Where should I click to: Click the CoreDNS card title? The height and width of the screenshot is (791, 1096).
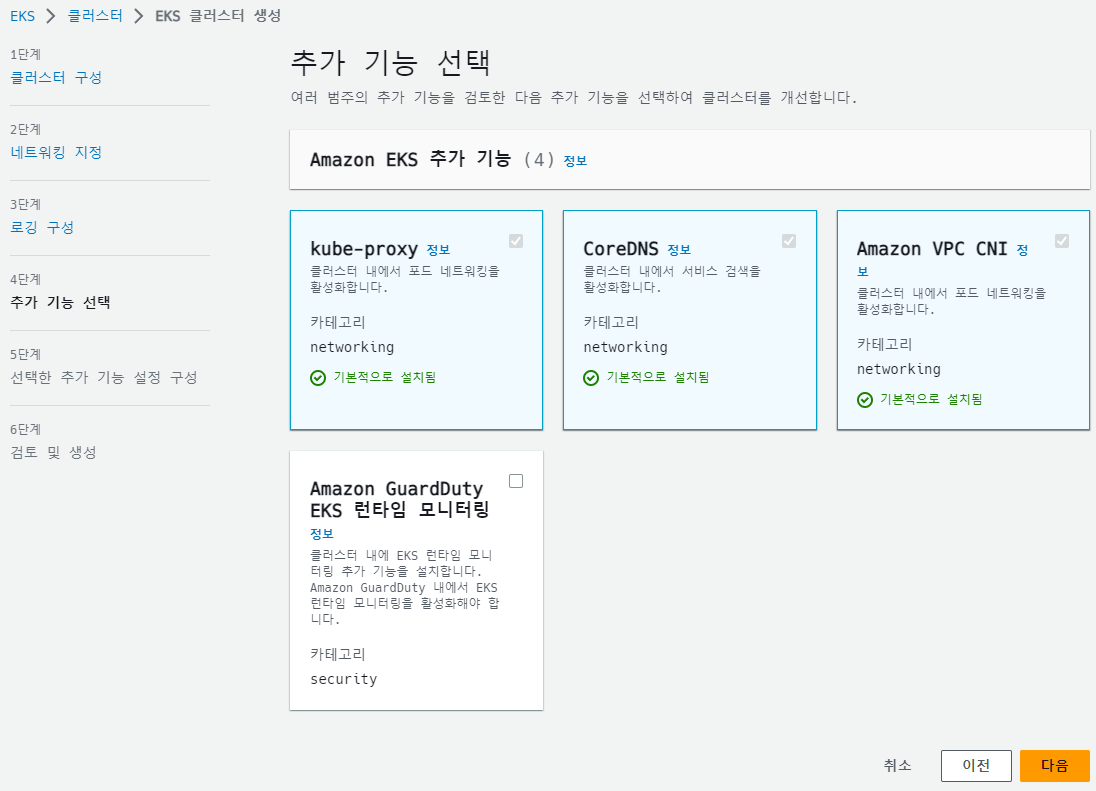point(621,249)
